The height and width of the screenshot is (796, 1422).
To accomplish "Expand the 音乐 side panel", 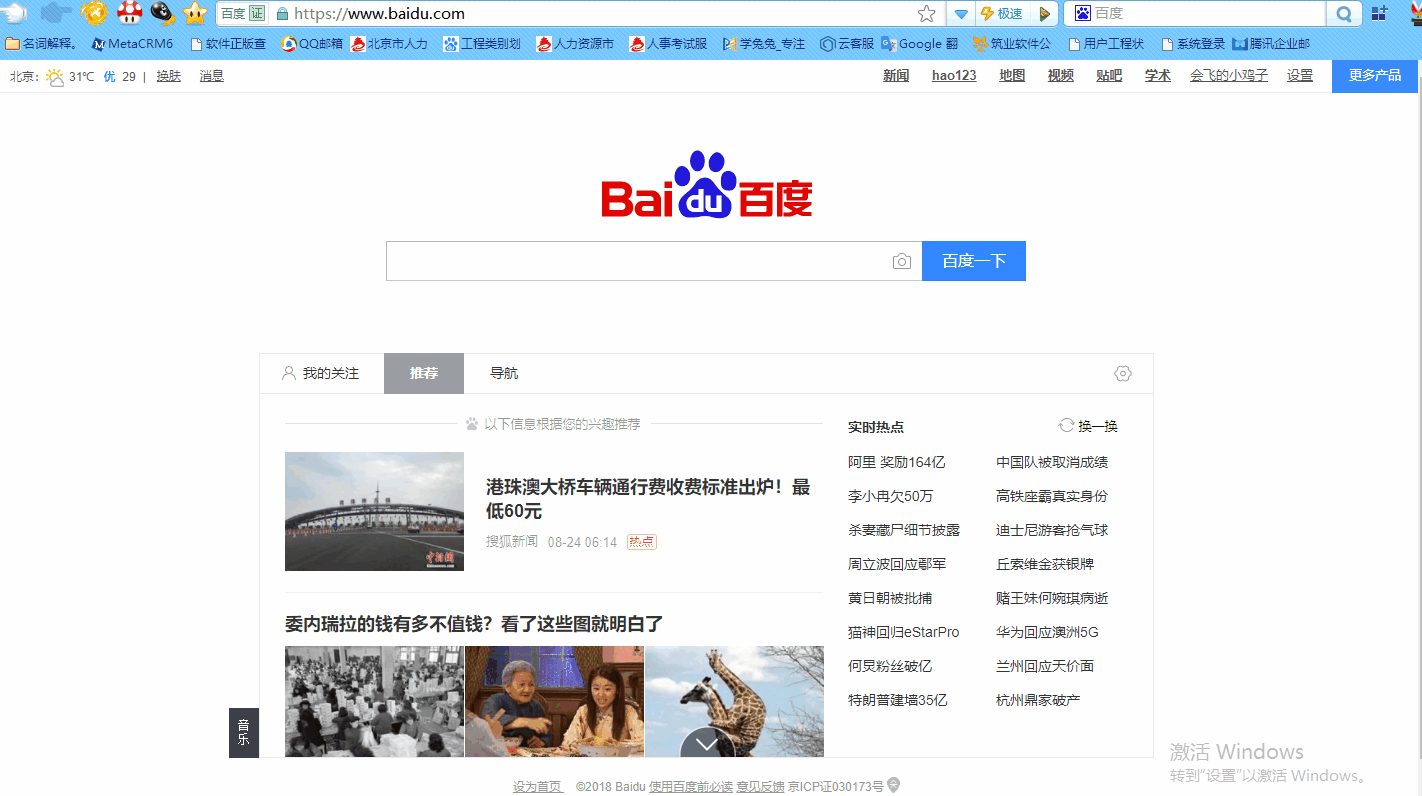I will 243,732.
